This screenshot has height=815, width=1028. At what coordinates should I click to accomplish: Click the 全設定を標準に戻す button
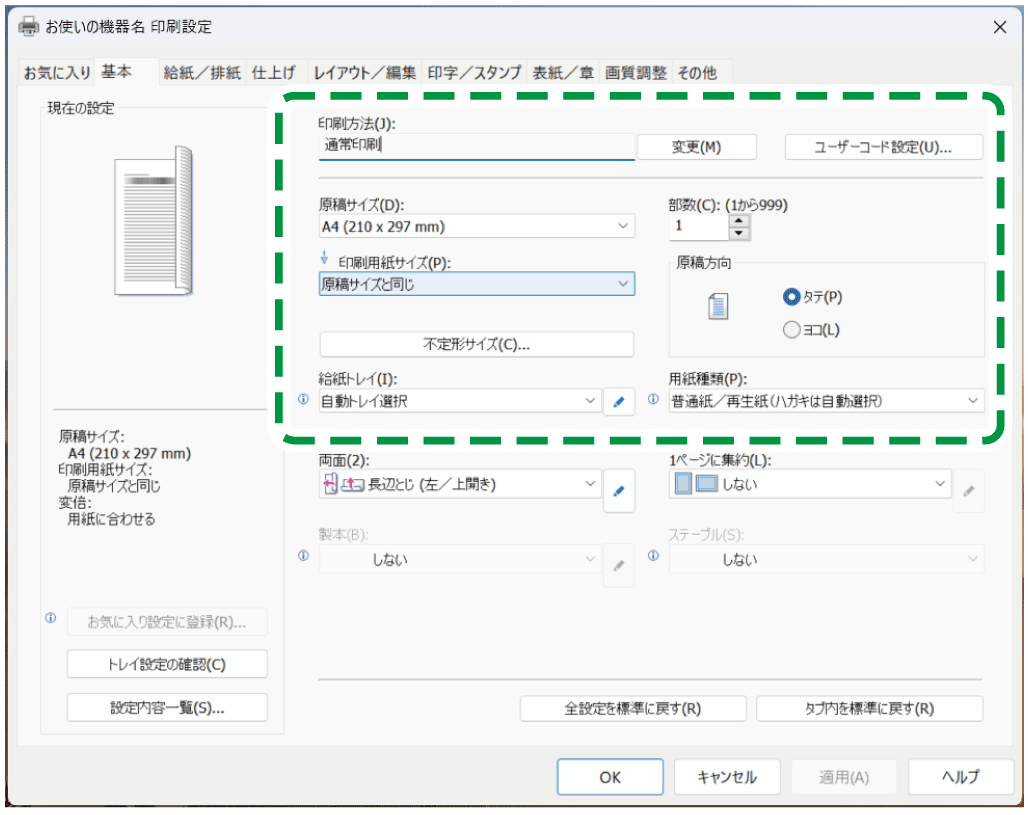coord(633,708)
